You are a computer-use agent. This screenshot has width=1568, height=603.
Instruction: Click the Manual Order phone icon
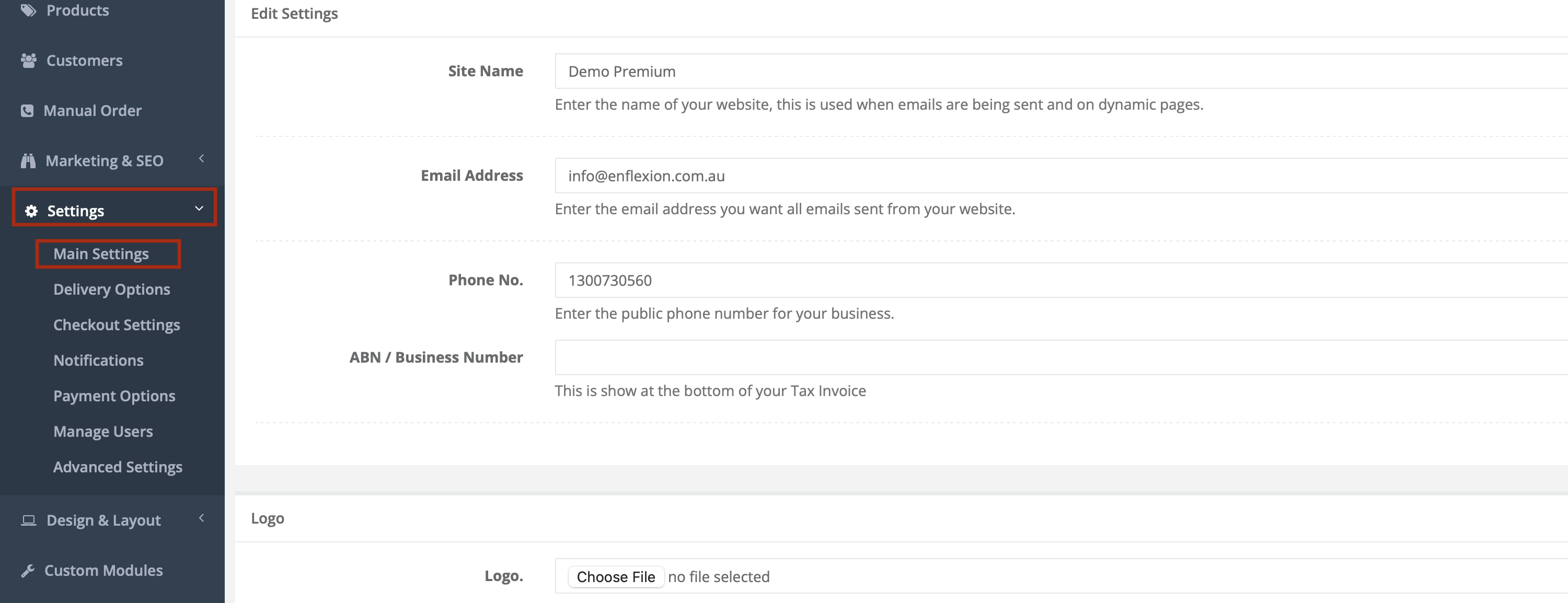[27, 111]
